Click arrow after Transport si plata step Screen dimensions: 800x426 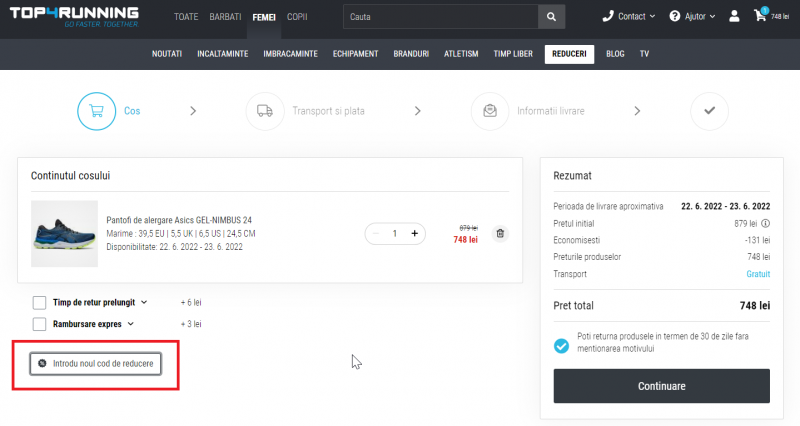(x=417, y=111)
